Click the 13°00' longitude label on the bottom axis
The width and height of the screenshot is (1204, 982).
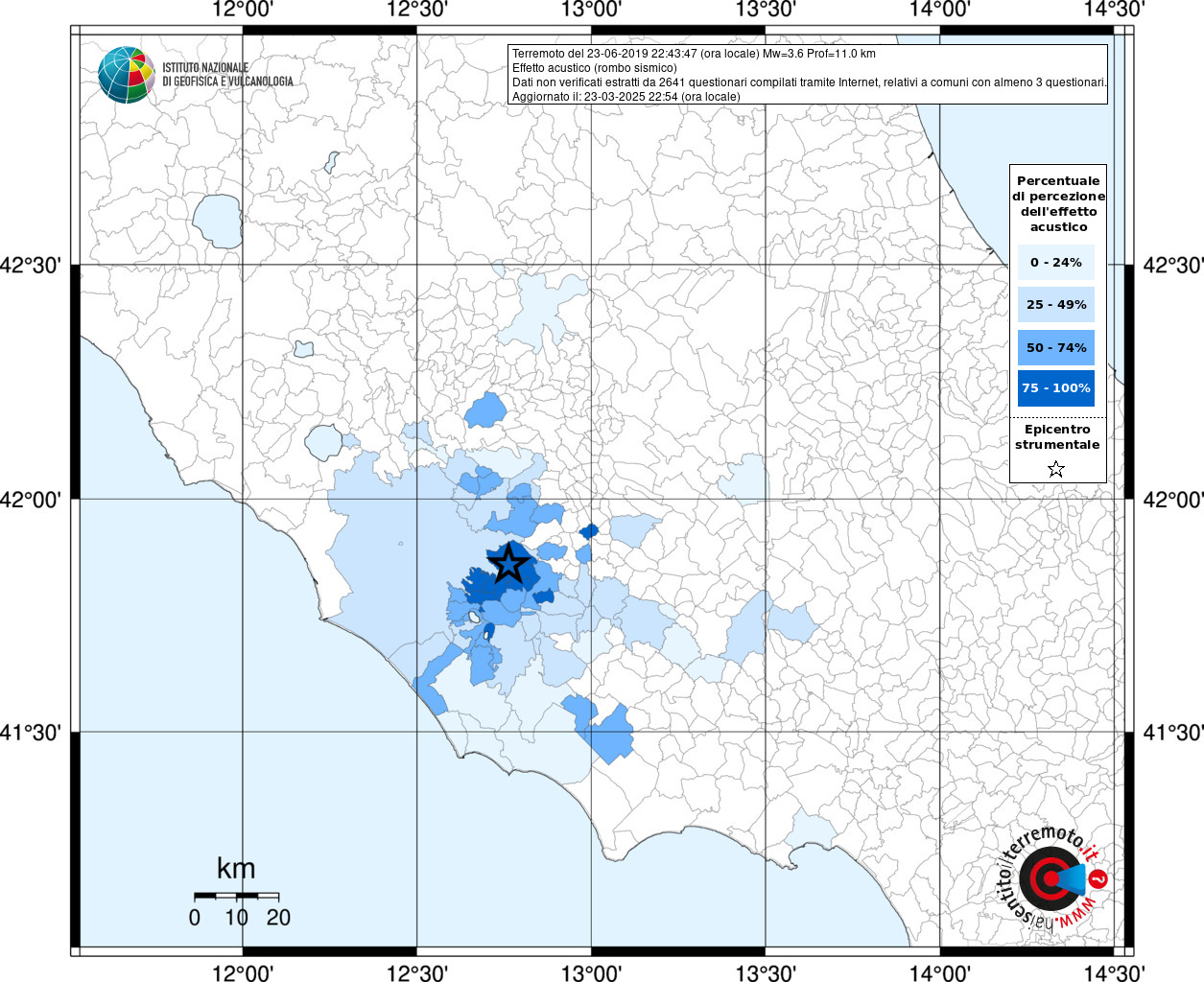[x=590, y=972]
